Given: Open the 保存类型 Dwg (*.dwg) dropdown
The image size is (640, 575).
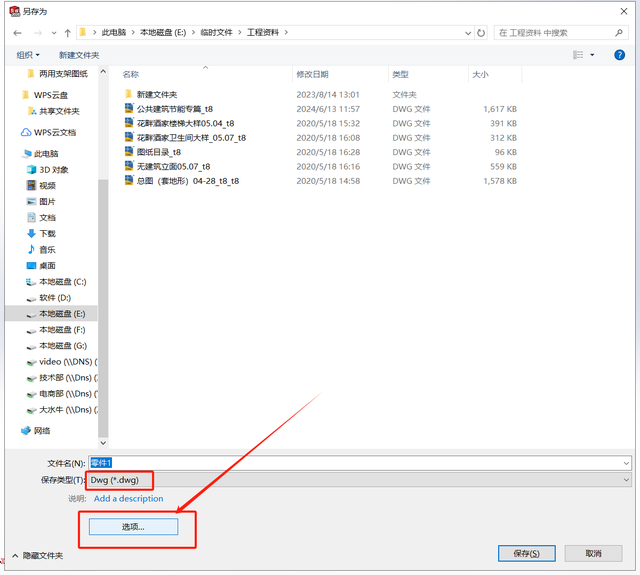Looking at the screenshot, I should click(x=360, y=480).
